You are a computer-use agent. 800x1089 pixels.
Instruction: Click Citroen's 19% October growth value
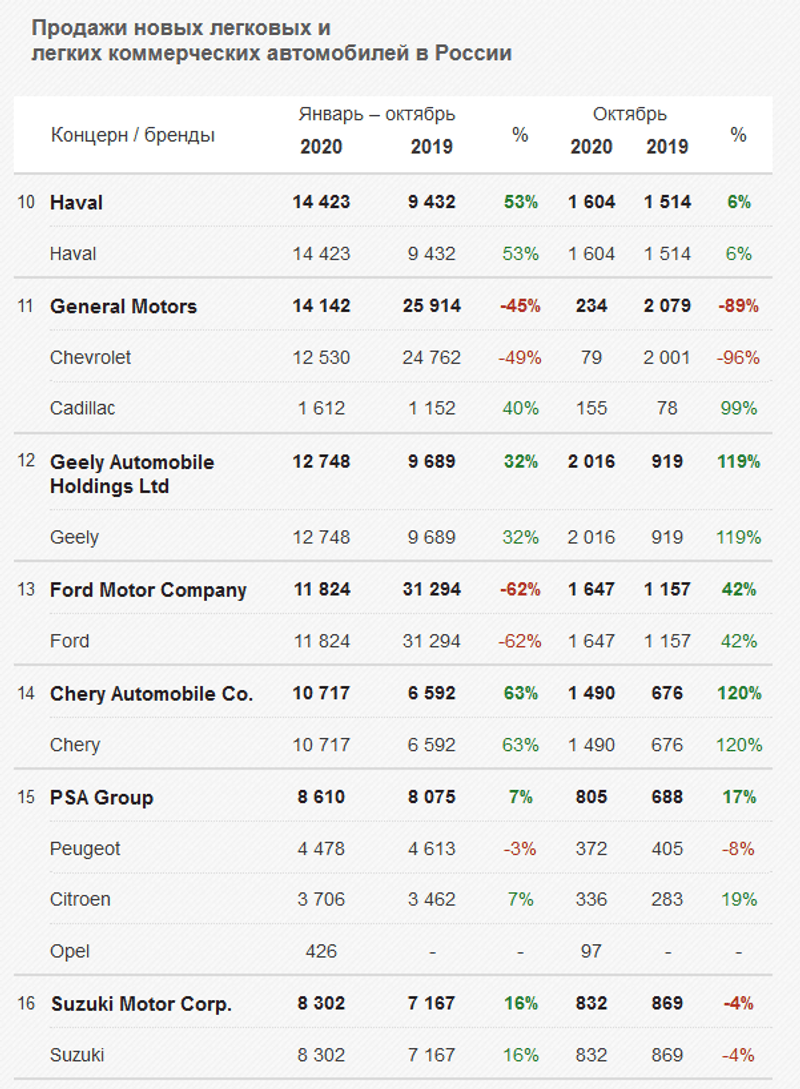738,899
